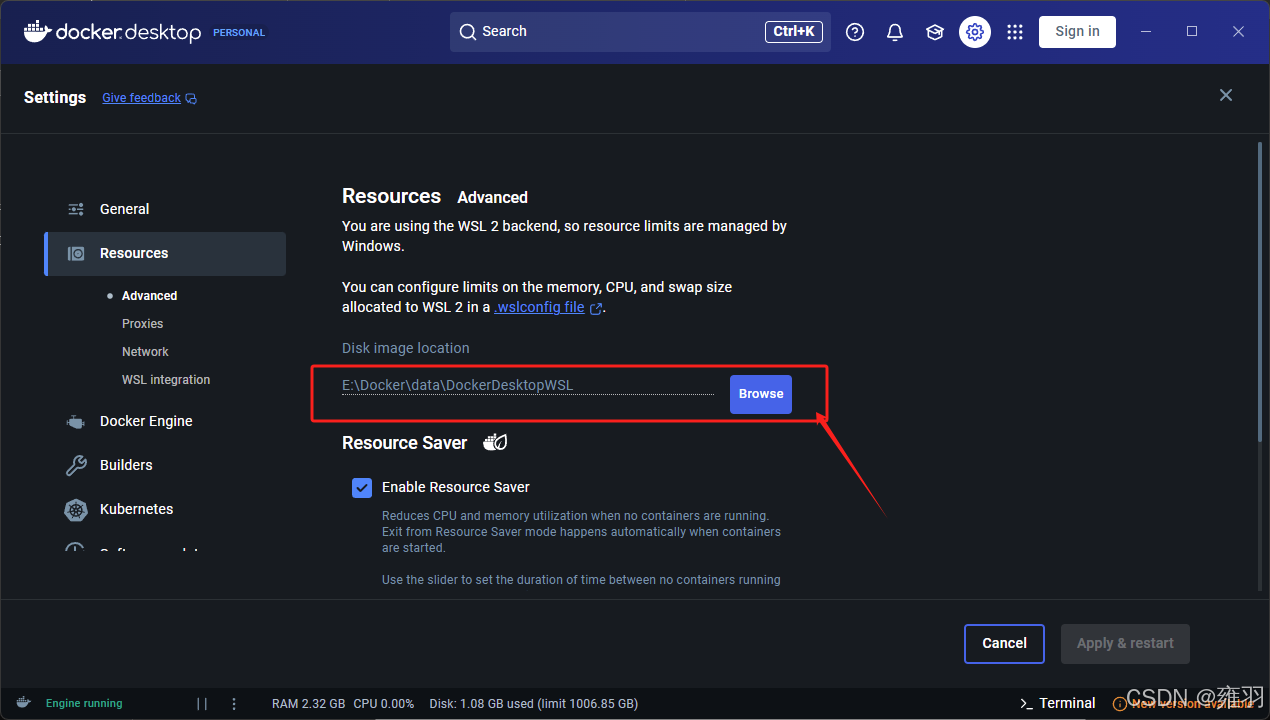Screen dimensions: 1270x720
Task: Click the Builders wrench icon
Action: (x=76, y=466)
